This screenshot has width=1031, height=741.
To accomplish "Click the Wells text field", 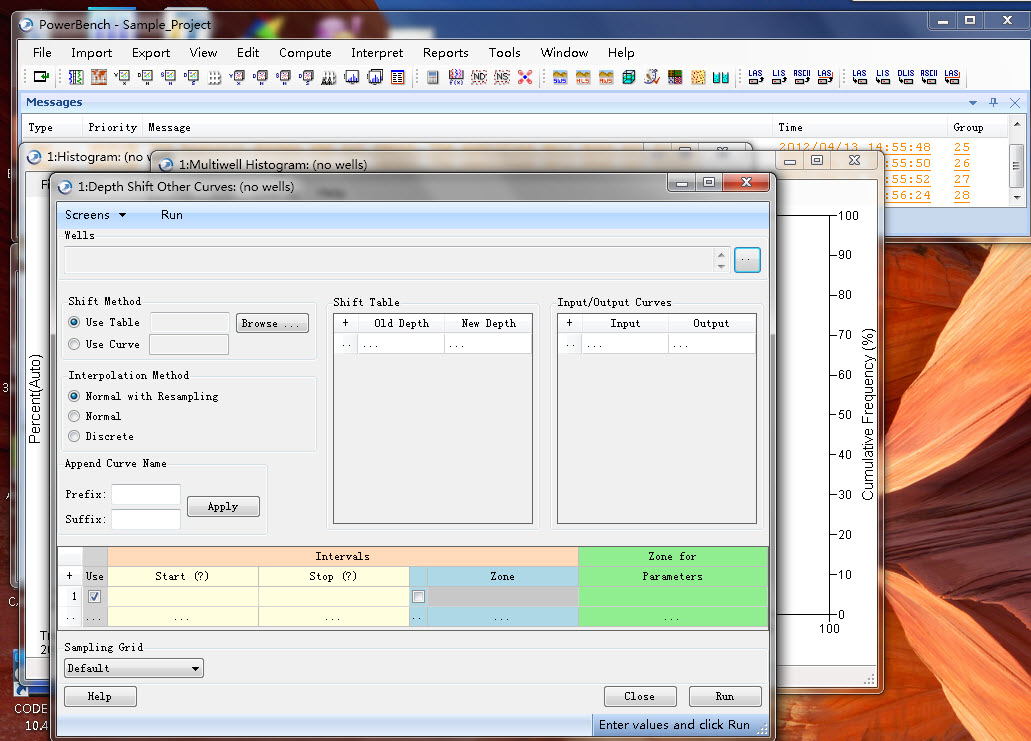I will pyautogui.click(x=390, y=260).
